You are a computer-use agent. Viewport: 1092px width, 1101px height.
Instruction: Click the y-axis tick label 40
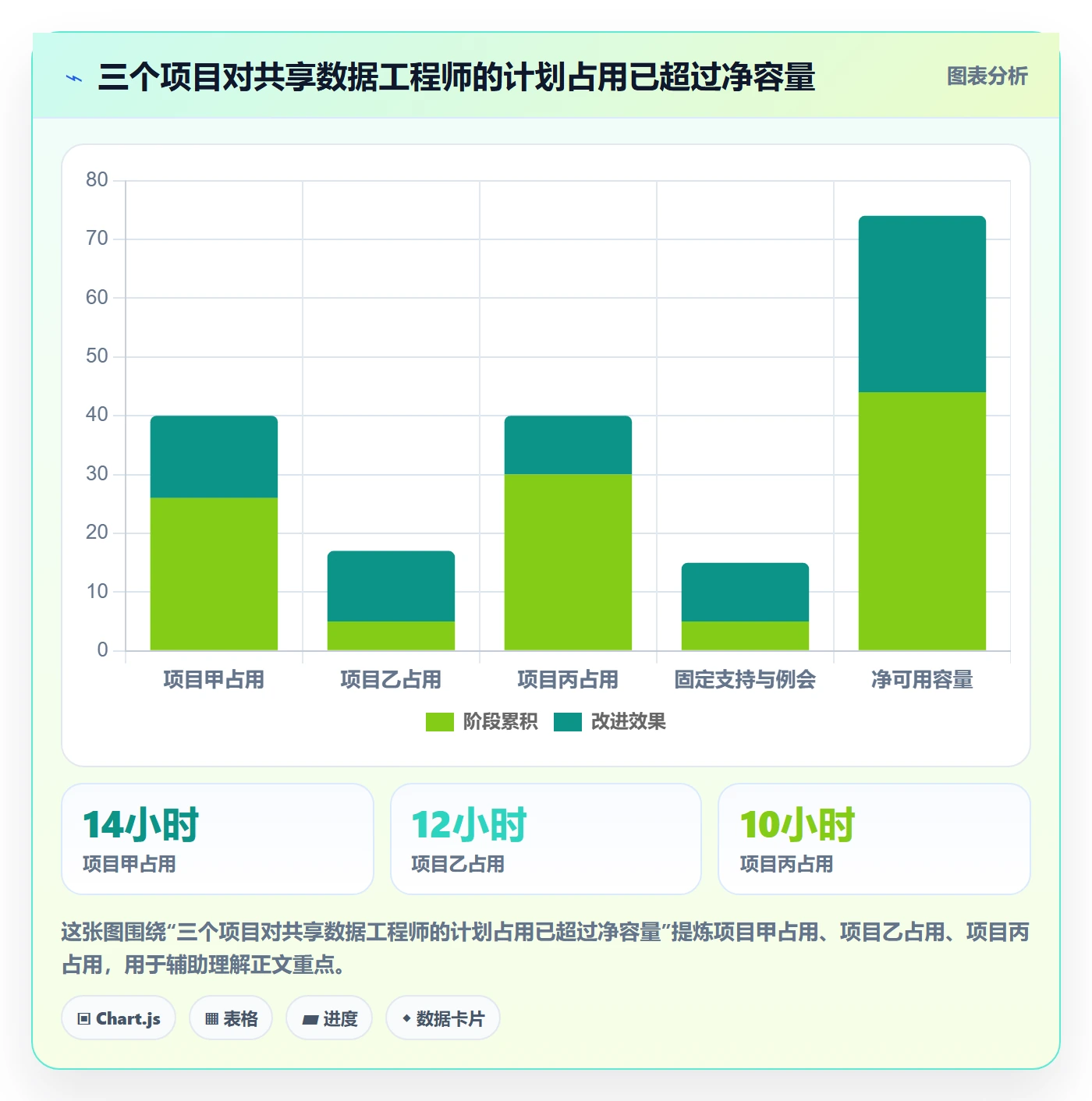coord(97,415)
